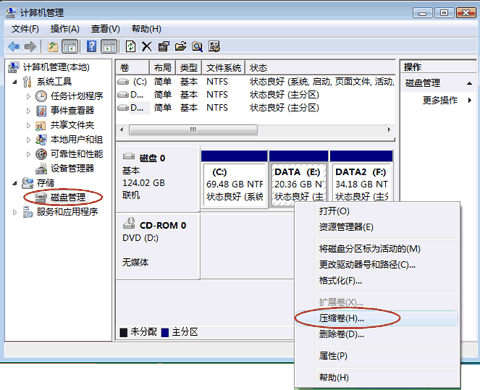This screenshot has width=480, height=390.
Task: Toggle the show/hide console tree icon
Action: coord(70,47)
